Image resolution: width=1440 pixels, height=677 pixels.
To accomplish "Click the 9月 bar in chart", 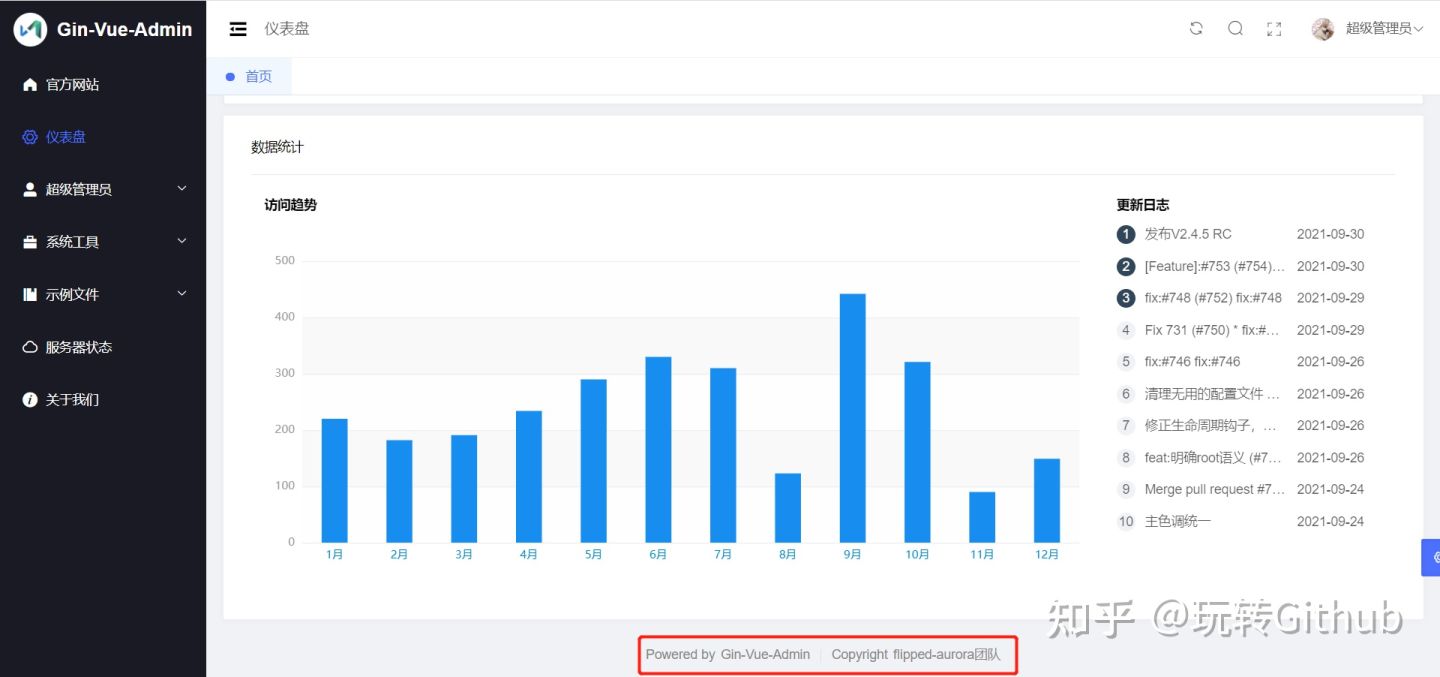I will (x=852, y=418).
